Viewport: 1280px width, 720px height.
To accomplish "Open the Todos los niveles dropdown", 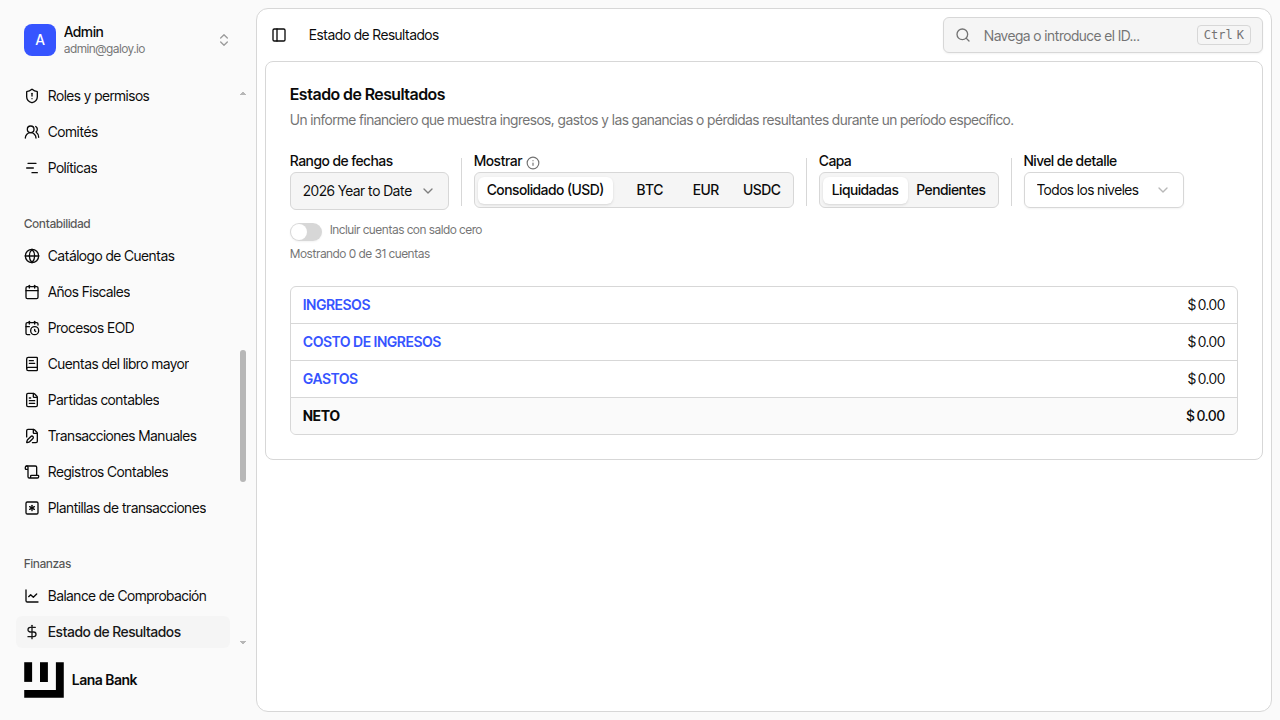I will (x=1104, y=190).
